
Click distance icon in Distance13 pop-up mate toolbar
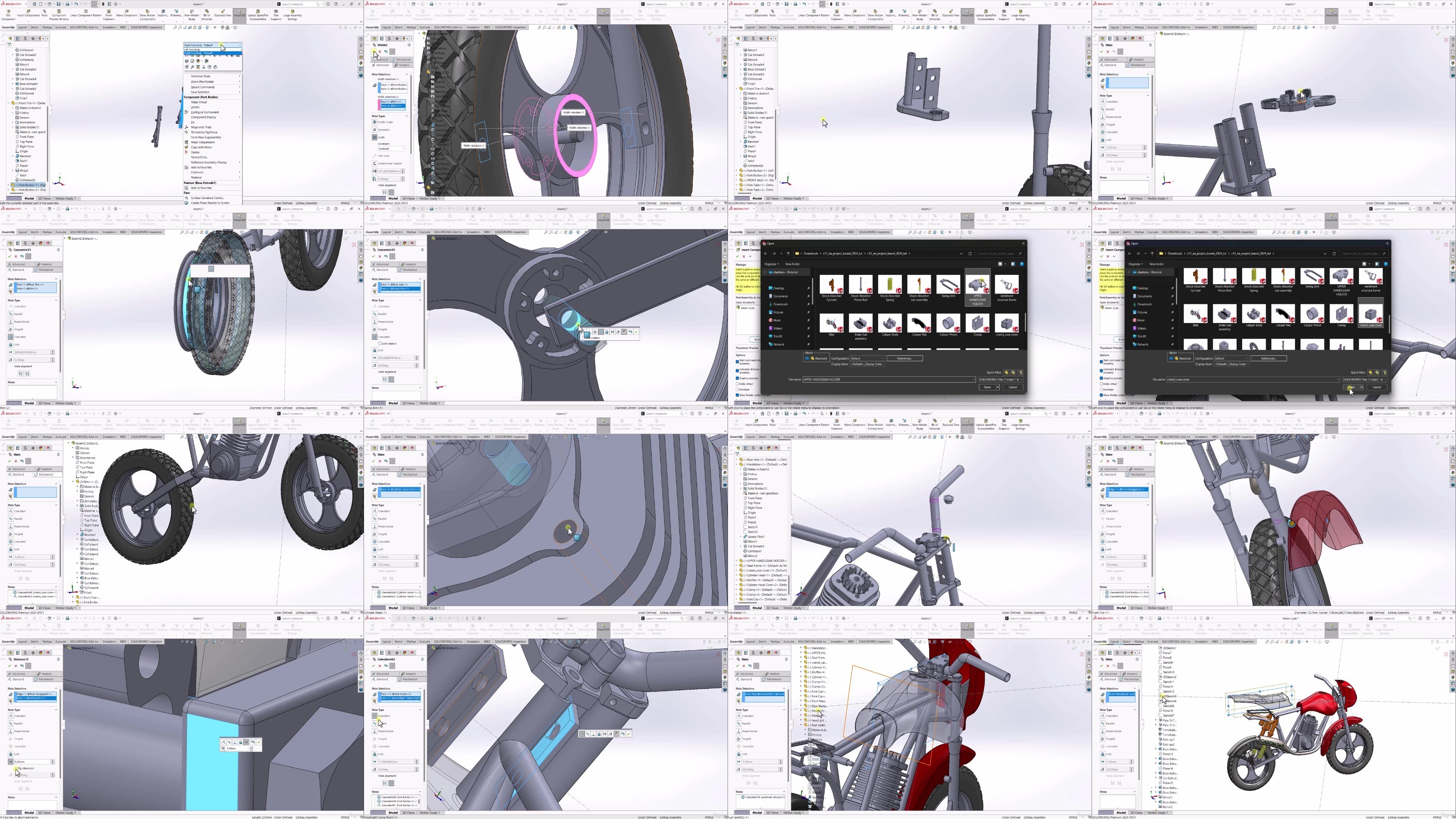(x=247, y=743)
